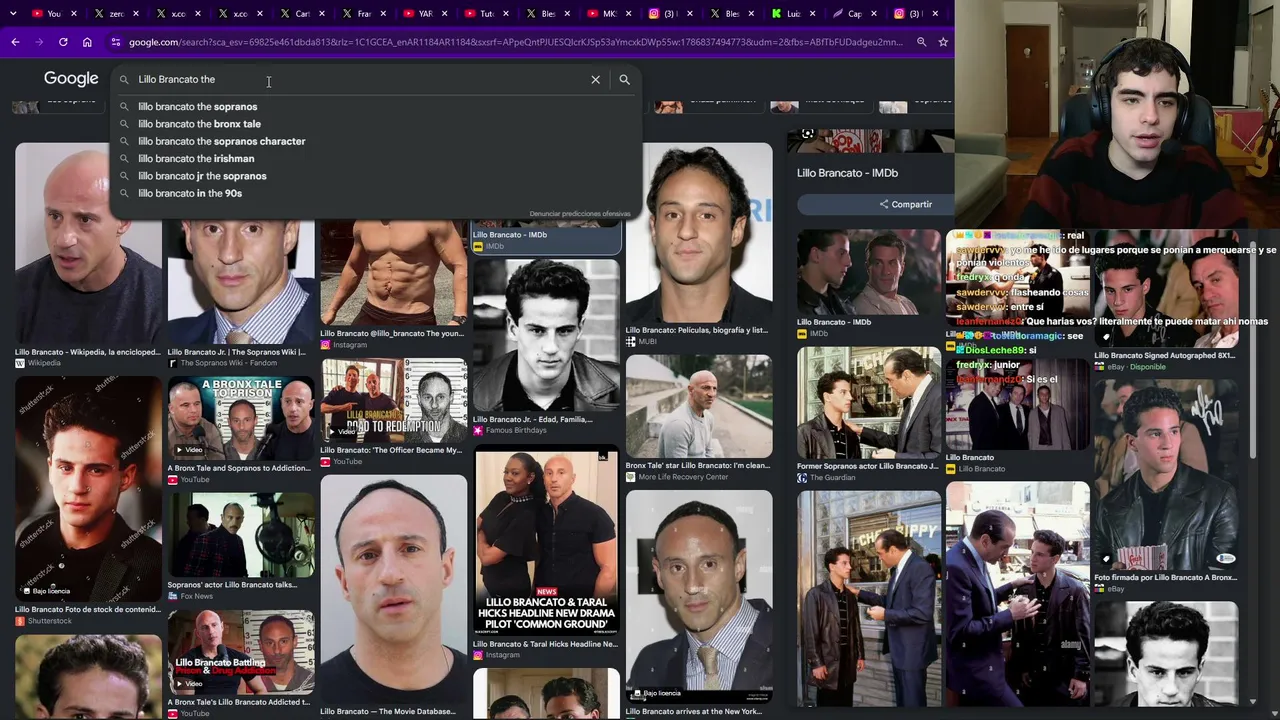This screenshot has height=720, width=1280.
Task: Open MUBI 'Películas, biografía' image result
Action: [699, 233]
